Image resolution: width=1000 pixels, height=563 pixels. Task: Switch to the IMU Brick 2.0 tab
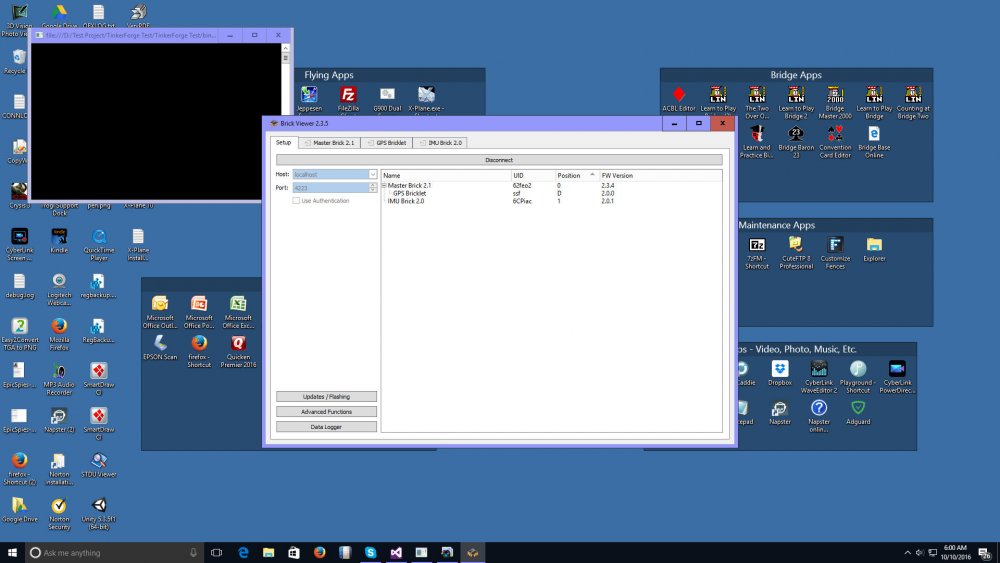440,143
